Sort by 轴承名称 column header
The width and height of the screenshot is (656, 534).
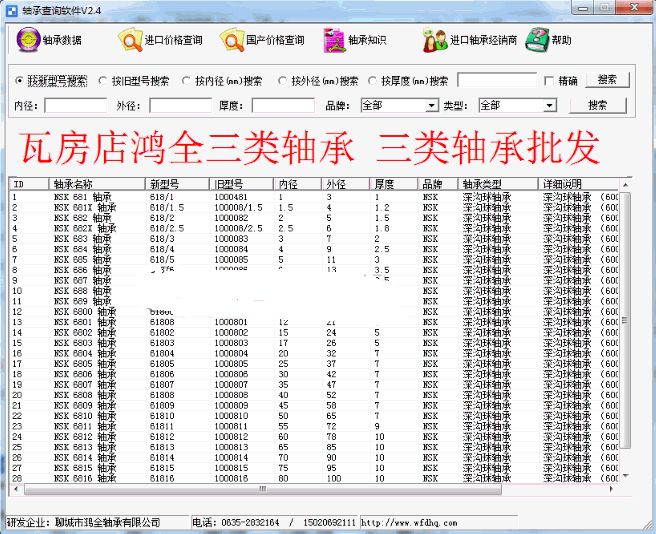pos(97,184)
